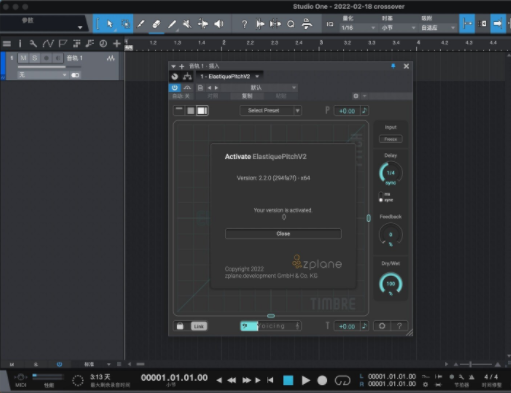Toggle plugin power bypass button
511x393 pixels.
click(x=175, y=88)
